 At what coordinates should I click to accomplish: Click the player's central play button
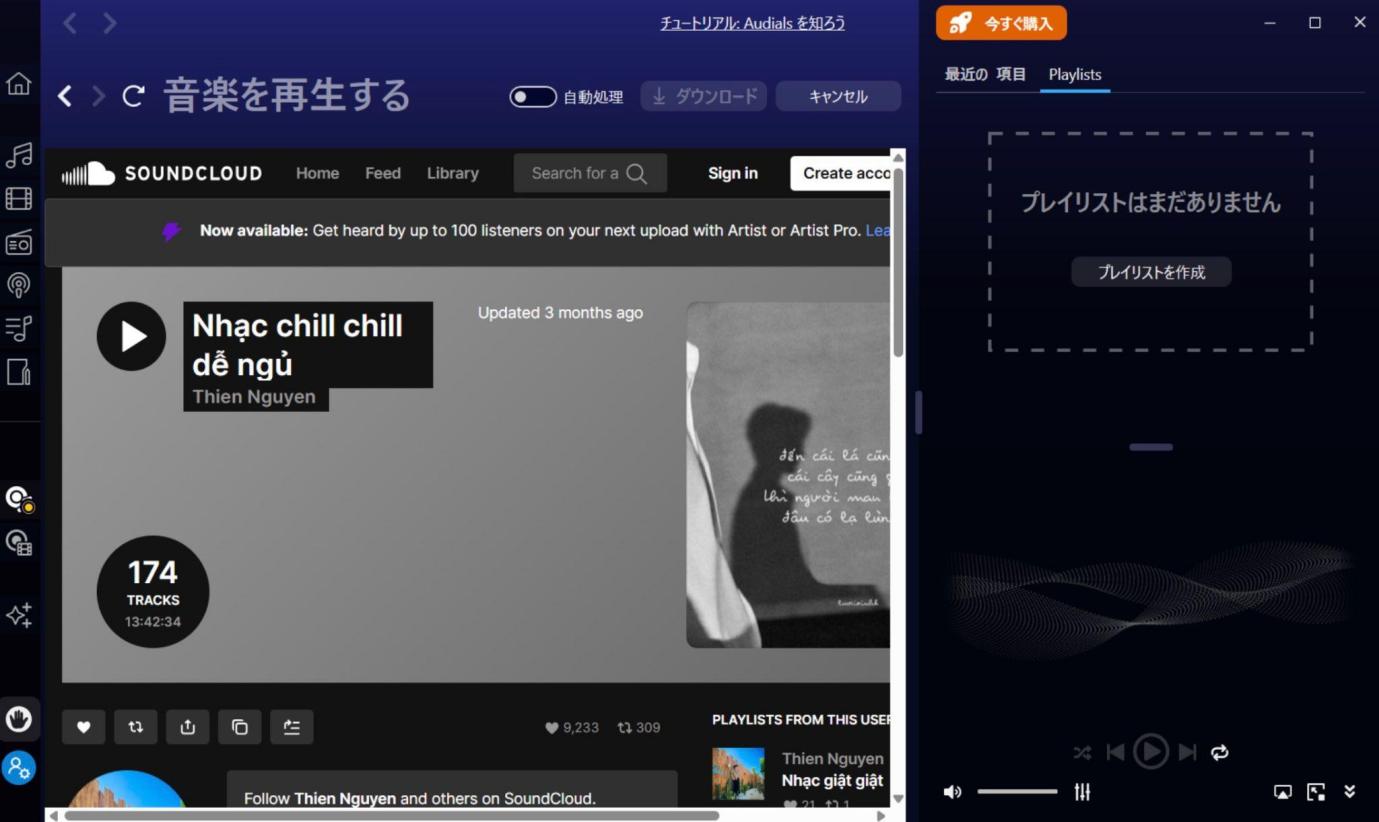(x=1151, y=751)
